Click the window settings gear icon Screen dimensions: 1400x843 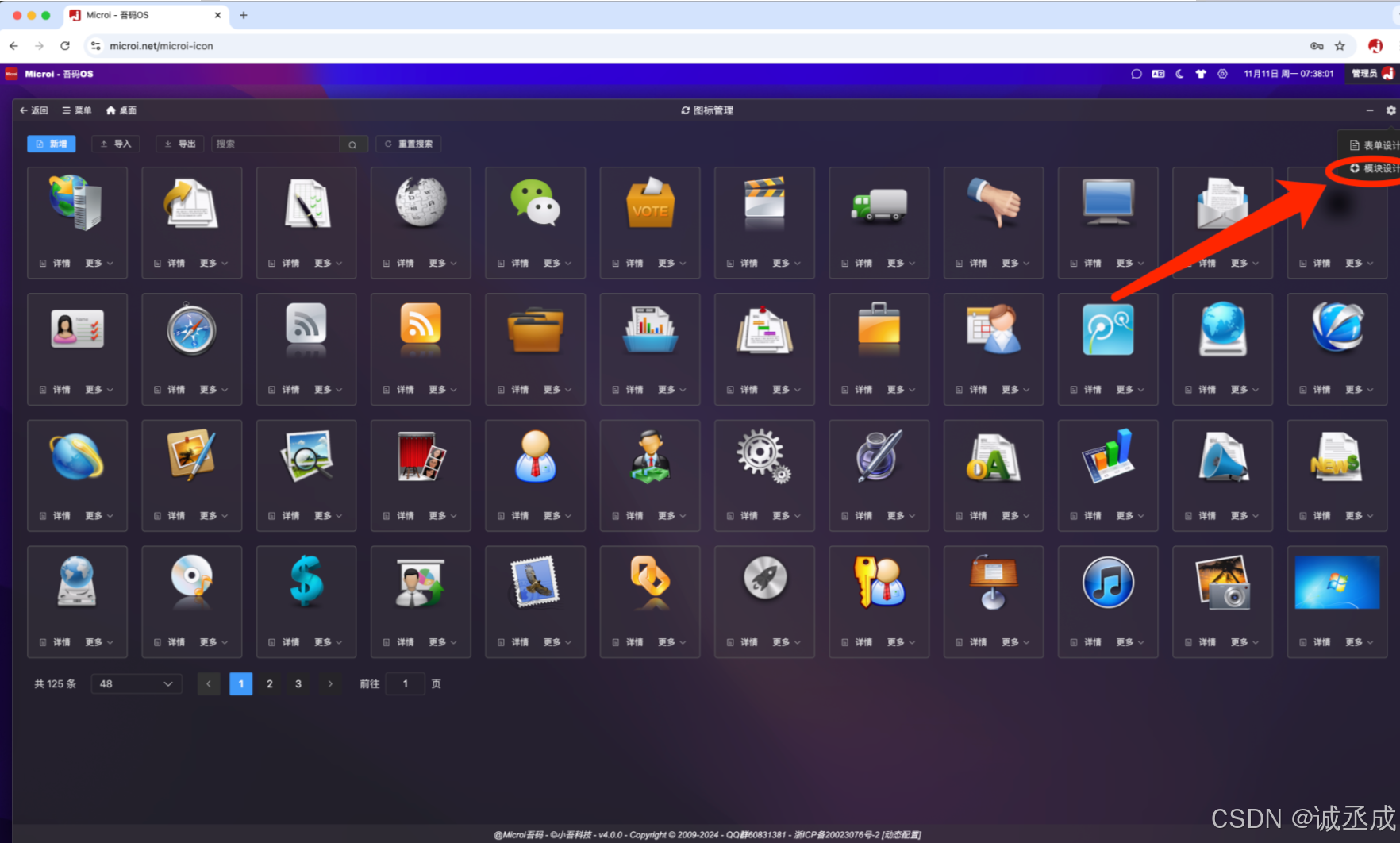(1390, 110)
